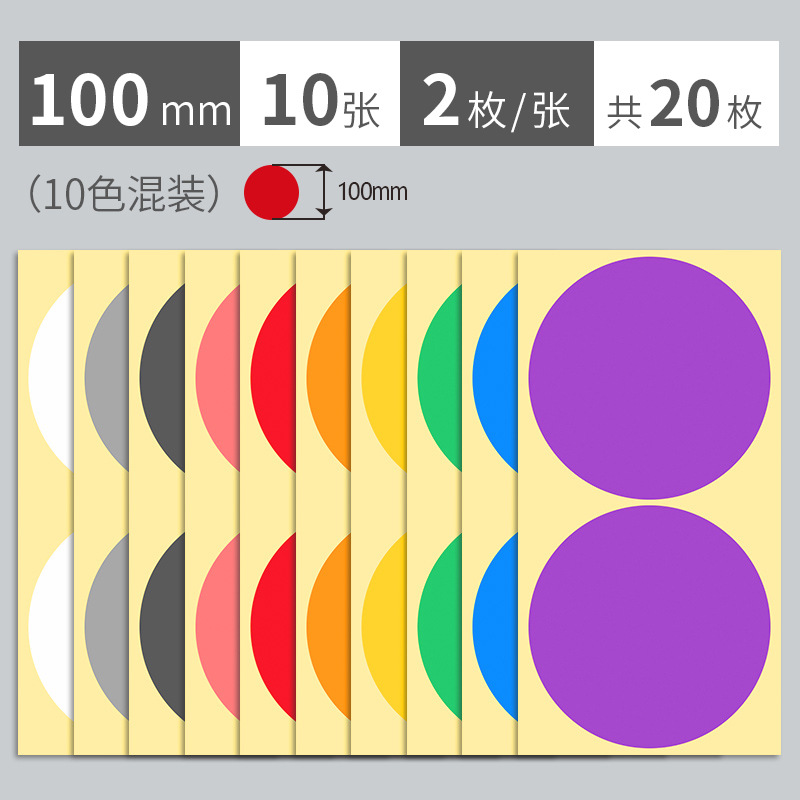Click the 100mm measurement text
The height and width of the screenshot is (800, 800).
tap(373, 192)
